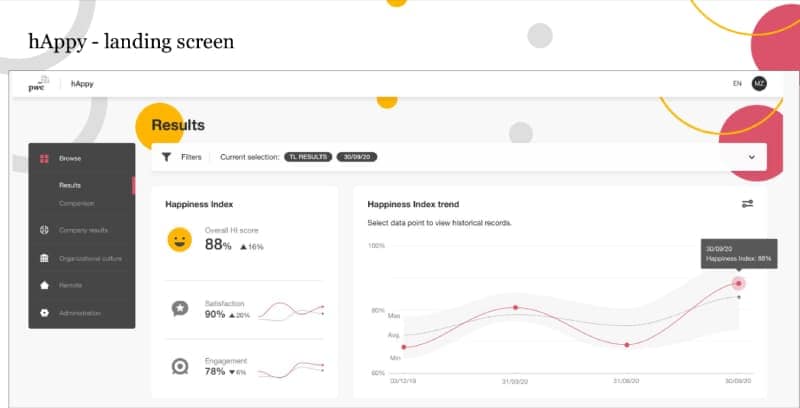800x408 pixels.
Task: Open the EN language selector
Action: click(737, 84)
